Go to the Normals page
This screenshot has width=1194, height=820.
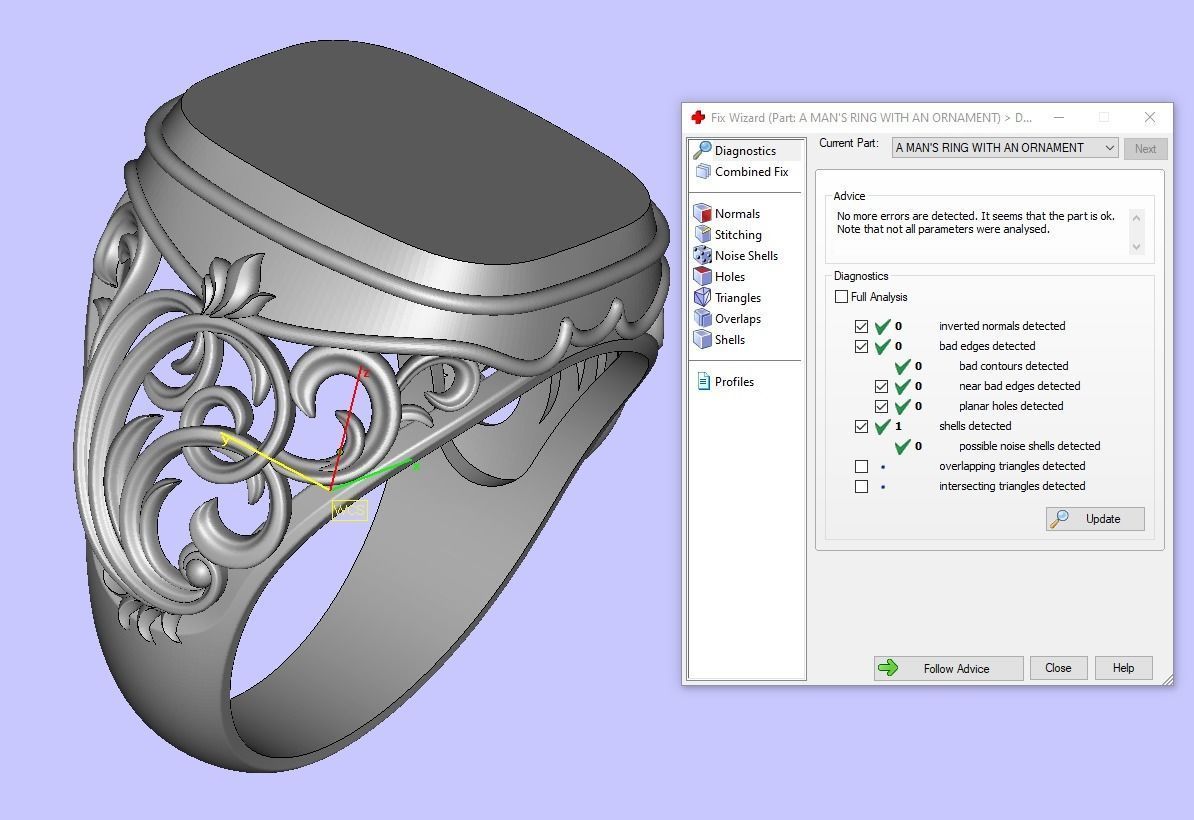[x=737, y=214]
